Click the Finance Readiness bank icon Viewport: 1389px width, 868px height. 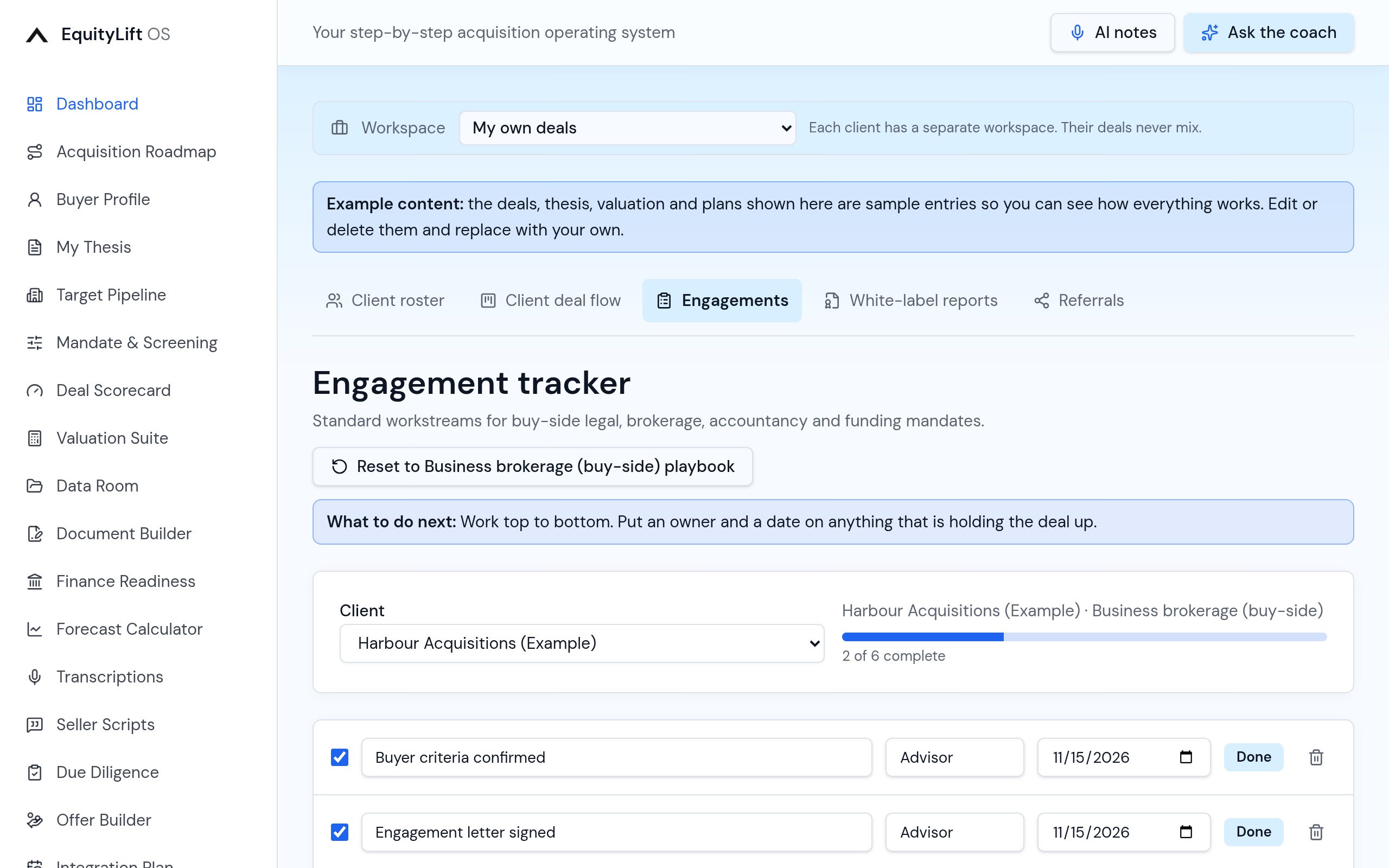coord(35,581)
